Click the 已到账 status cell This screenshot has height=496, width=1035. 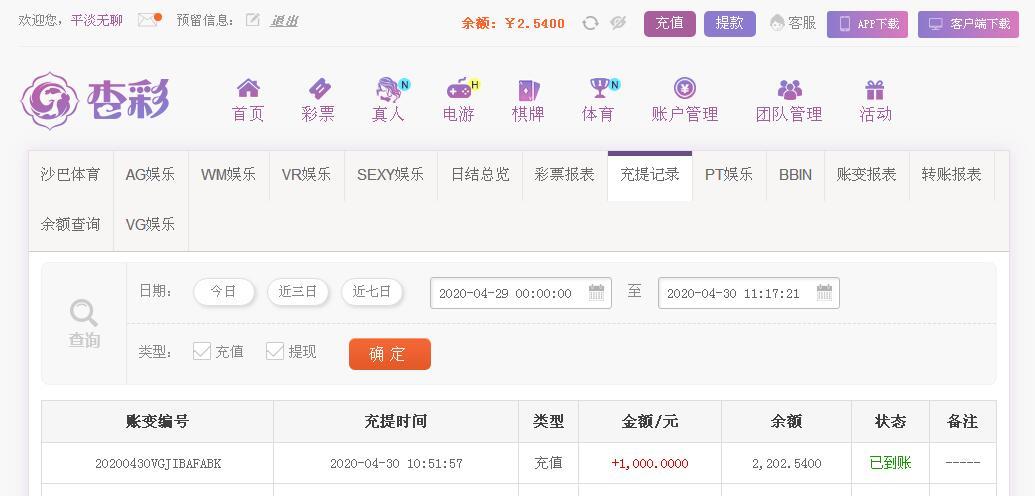pyautogui.click(x=890, y=463)
